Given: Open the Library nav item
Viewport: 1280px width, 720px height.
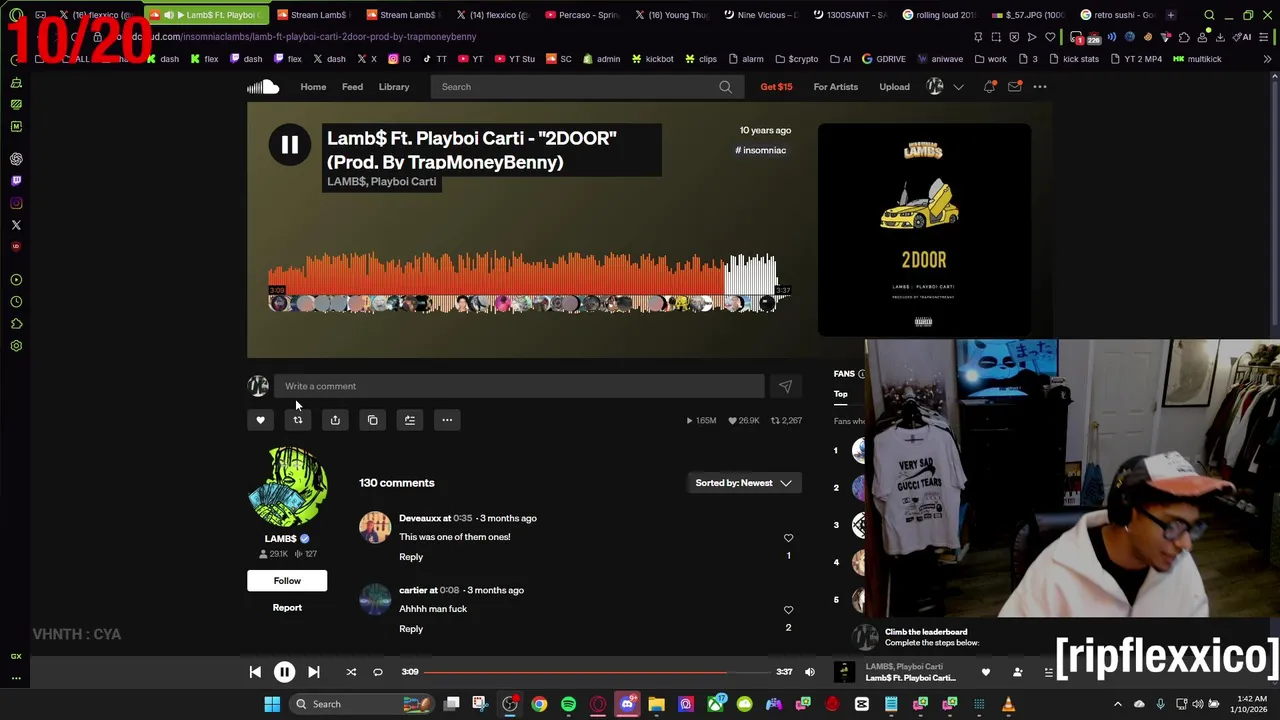Looking at the screenshot, I should tap(394, 87).
